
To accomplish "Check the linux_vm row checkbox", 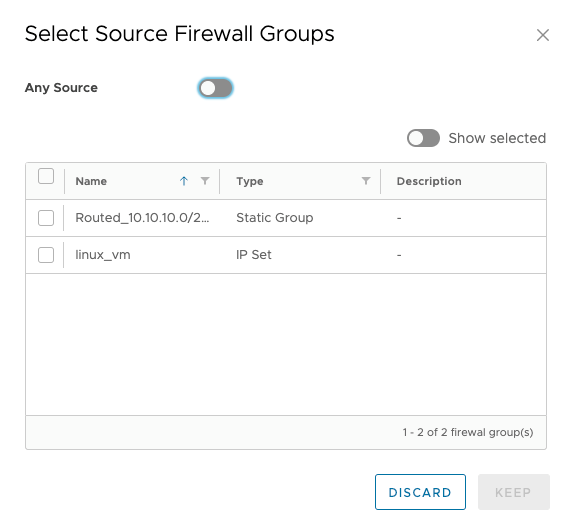I will (46, 255).
